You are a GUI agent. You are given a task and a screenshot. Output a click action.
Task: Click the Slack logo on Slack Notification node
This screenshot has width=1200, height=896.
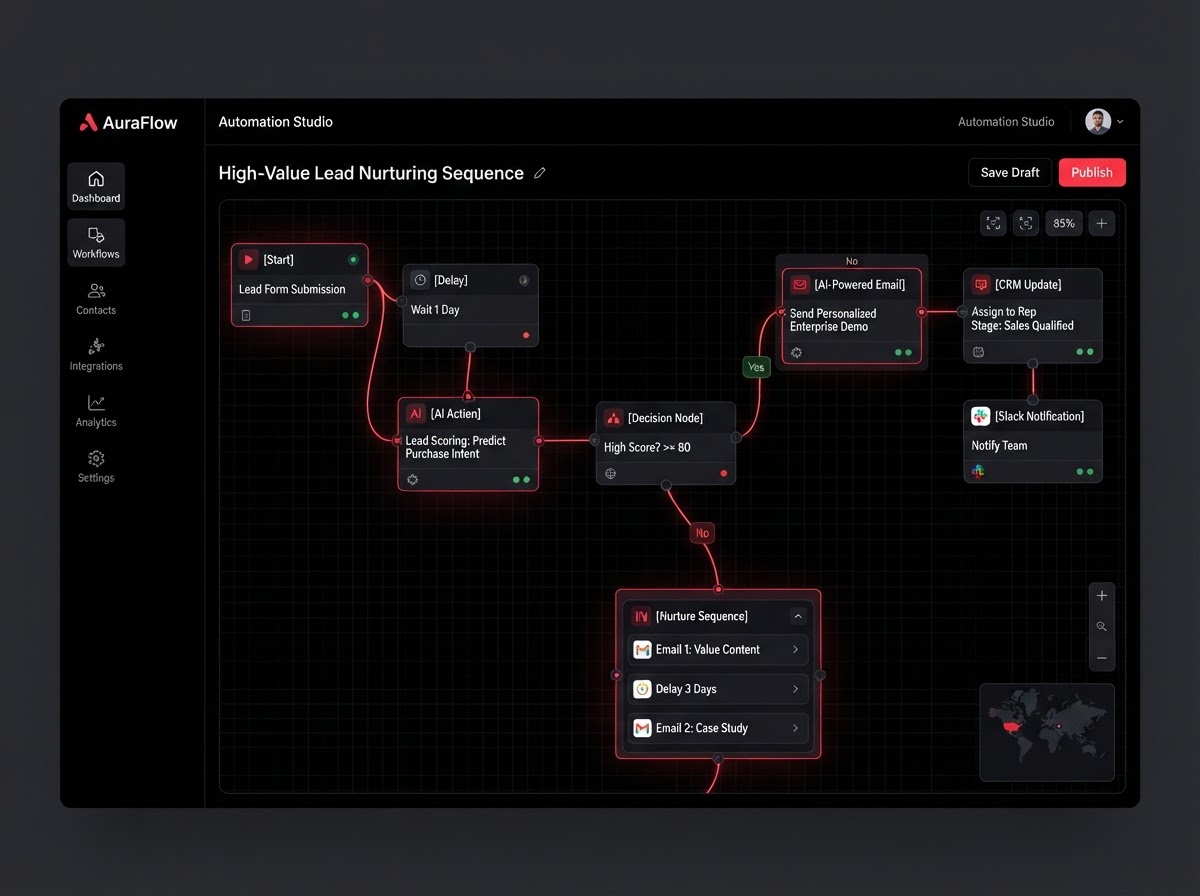tap(981, 416)
